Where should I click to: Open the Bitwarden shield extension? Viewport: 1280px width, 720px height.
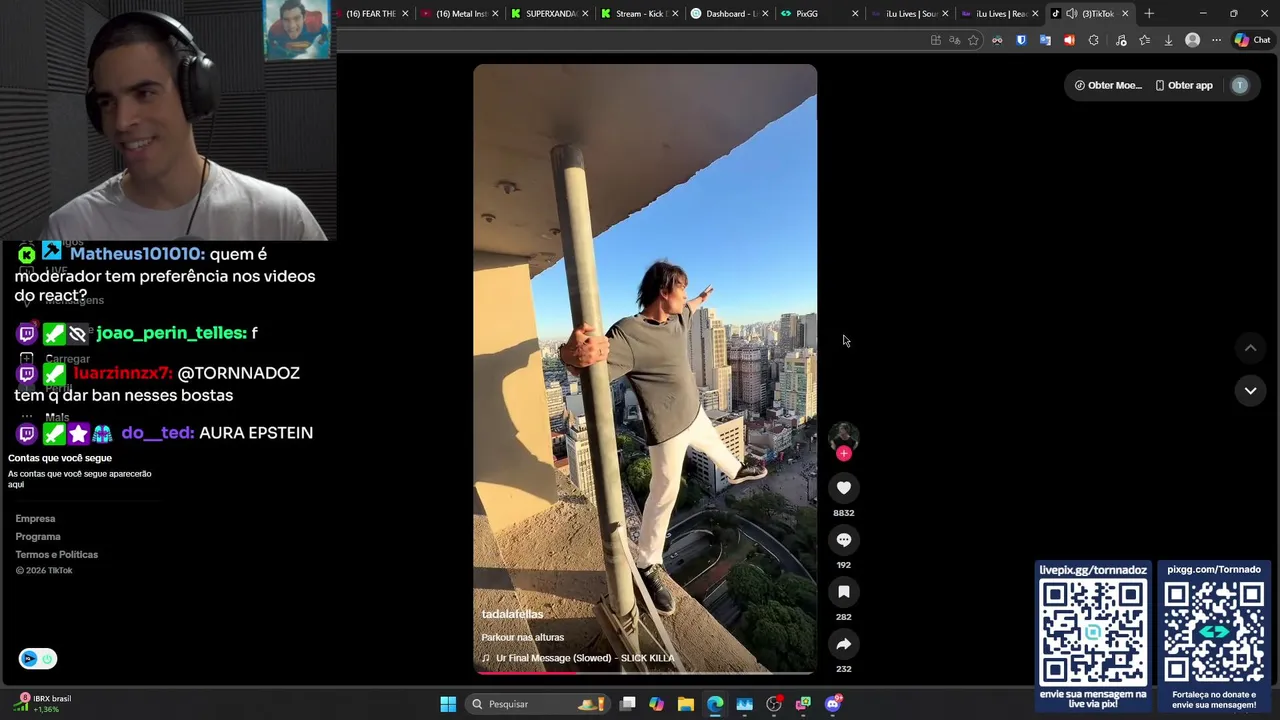point(1021,40)
